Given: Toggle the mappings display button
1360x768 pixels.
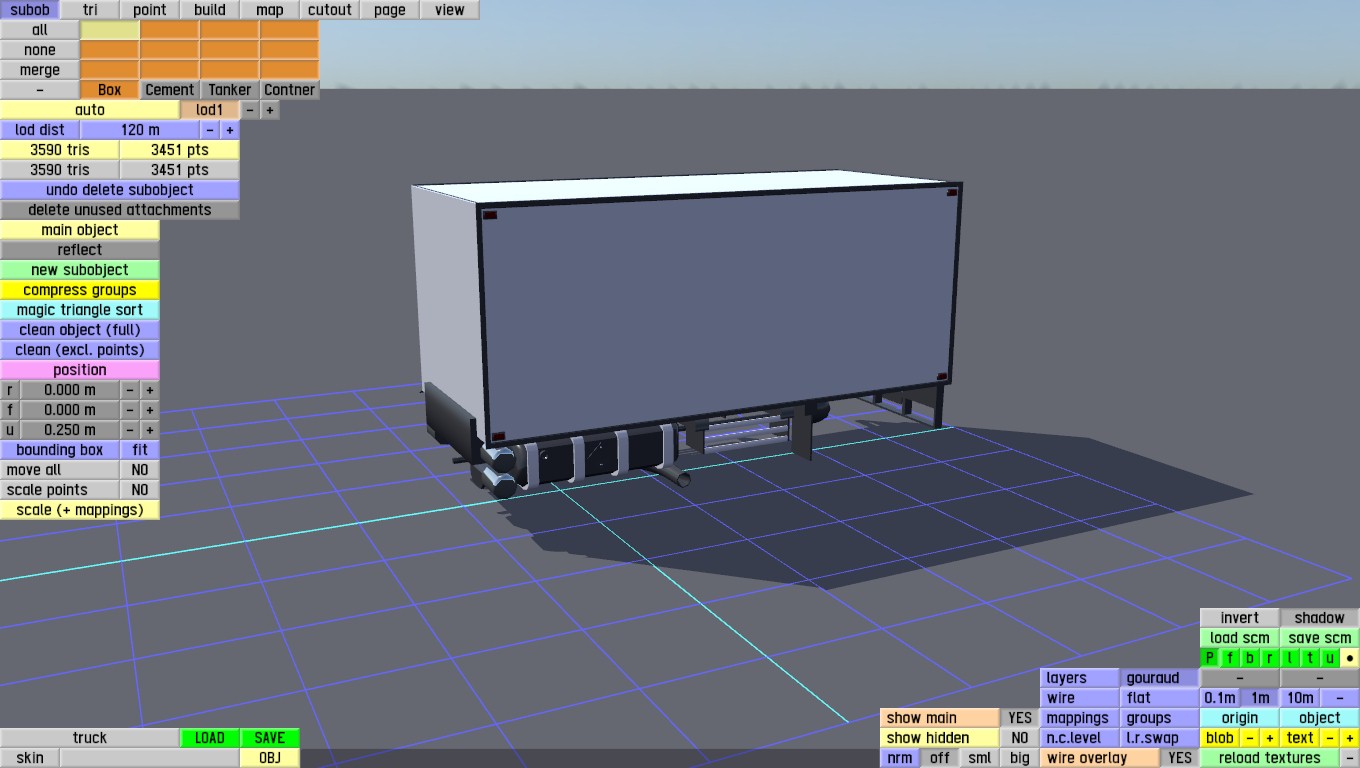Looking at the screenshot, I should click(x=1080, y=718).
